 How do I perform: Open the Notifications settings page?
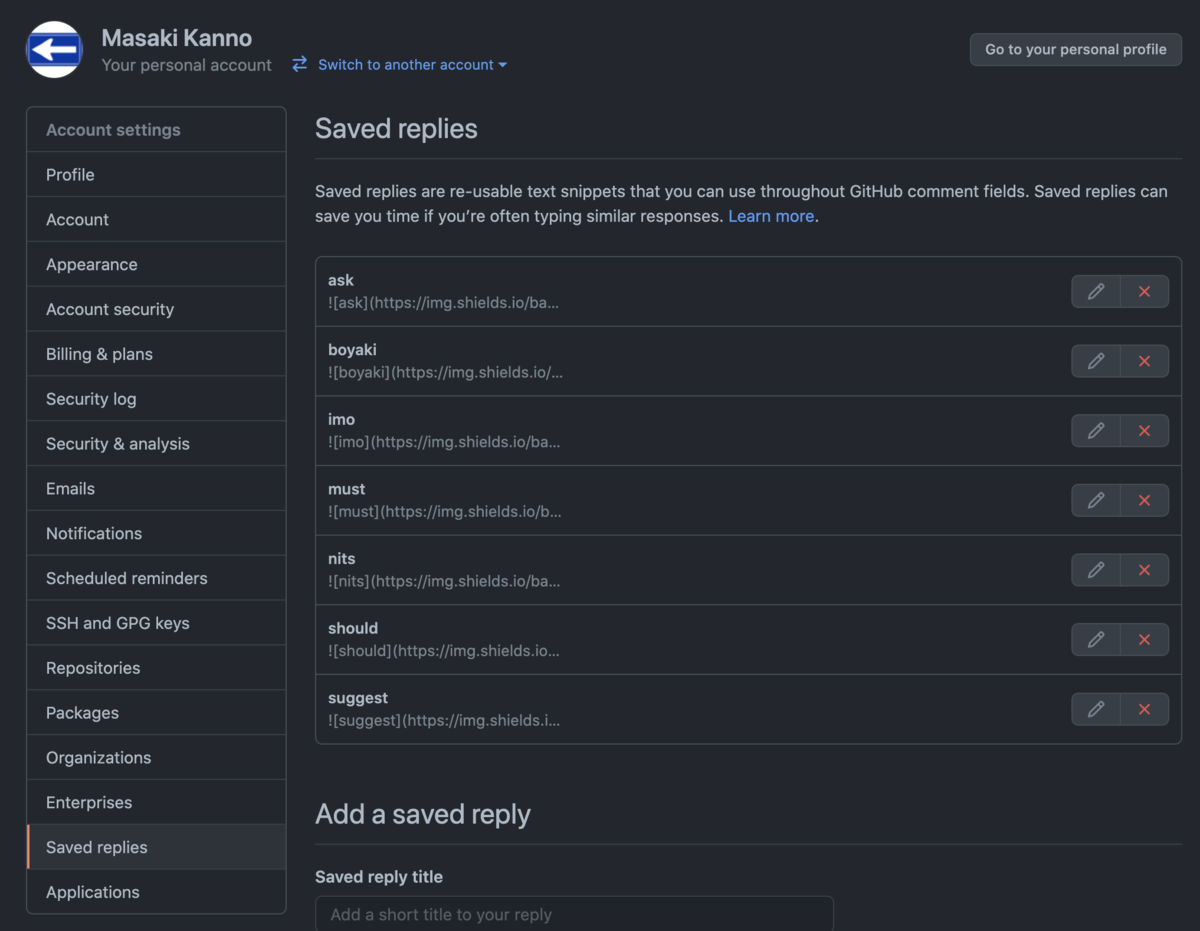(x=94, y=534)
